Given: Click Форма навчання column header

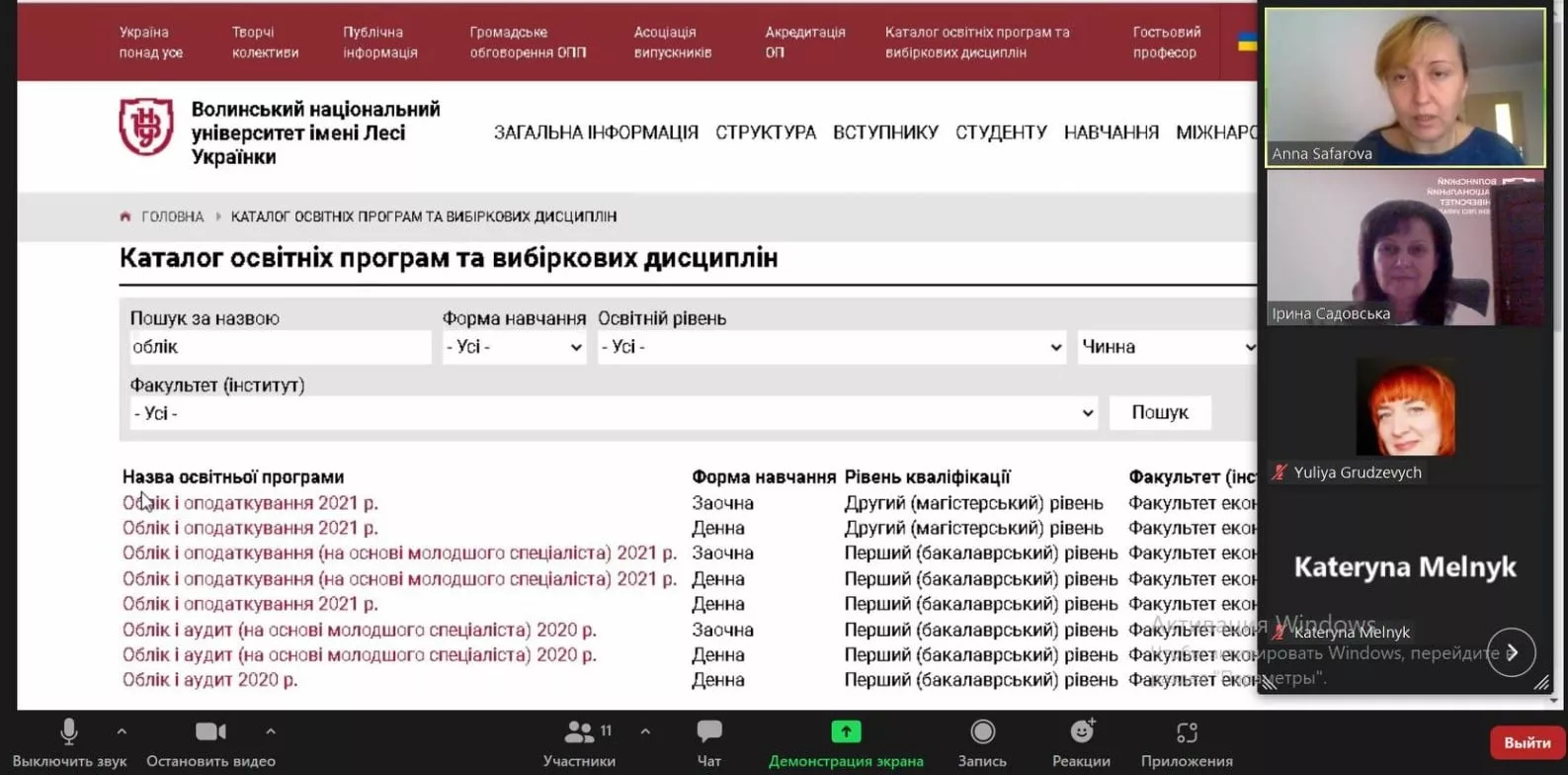Looking at the screenshot, I should click(764, 476).
